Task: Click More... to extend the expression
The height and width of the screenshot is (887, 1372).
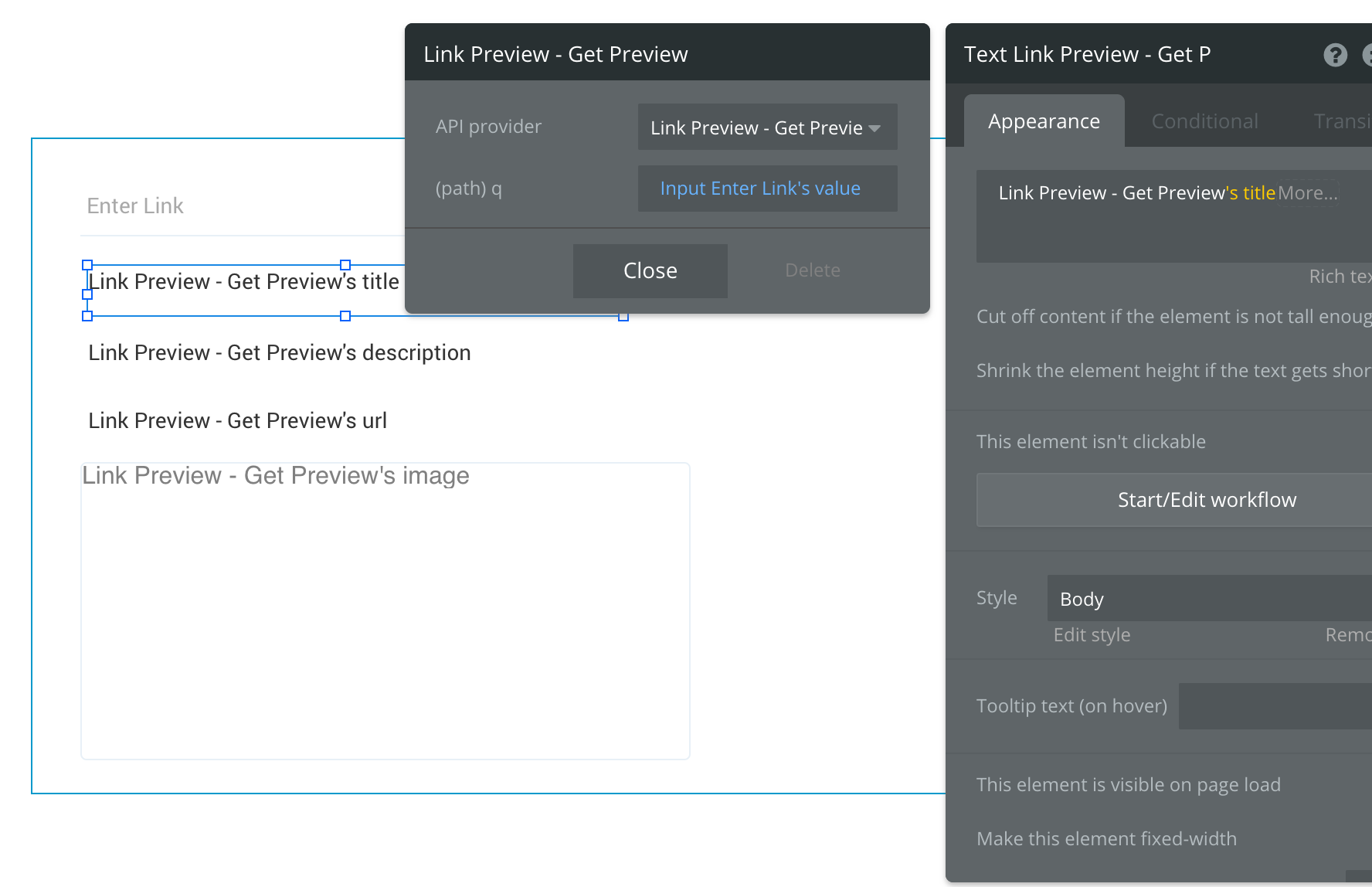Action: pyautogui.click(x=1307, y=193)
